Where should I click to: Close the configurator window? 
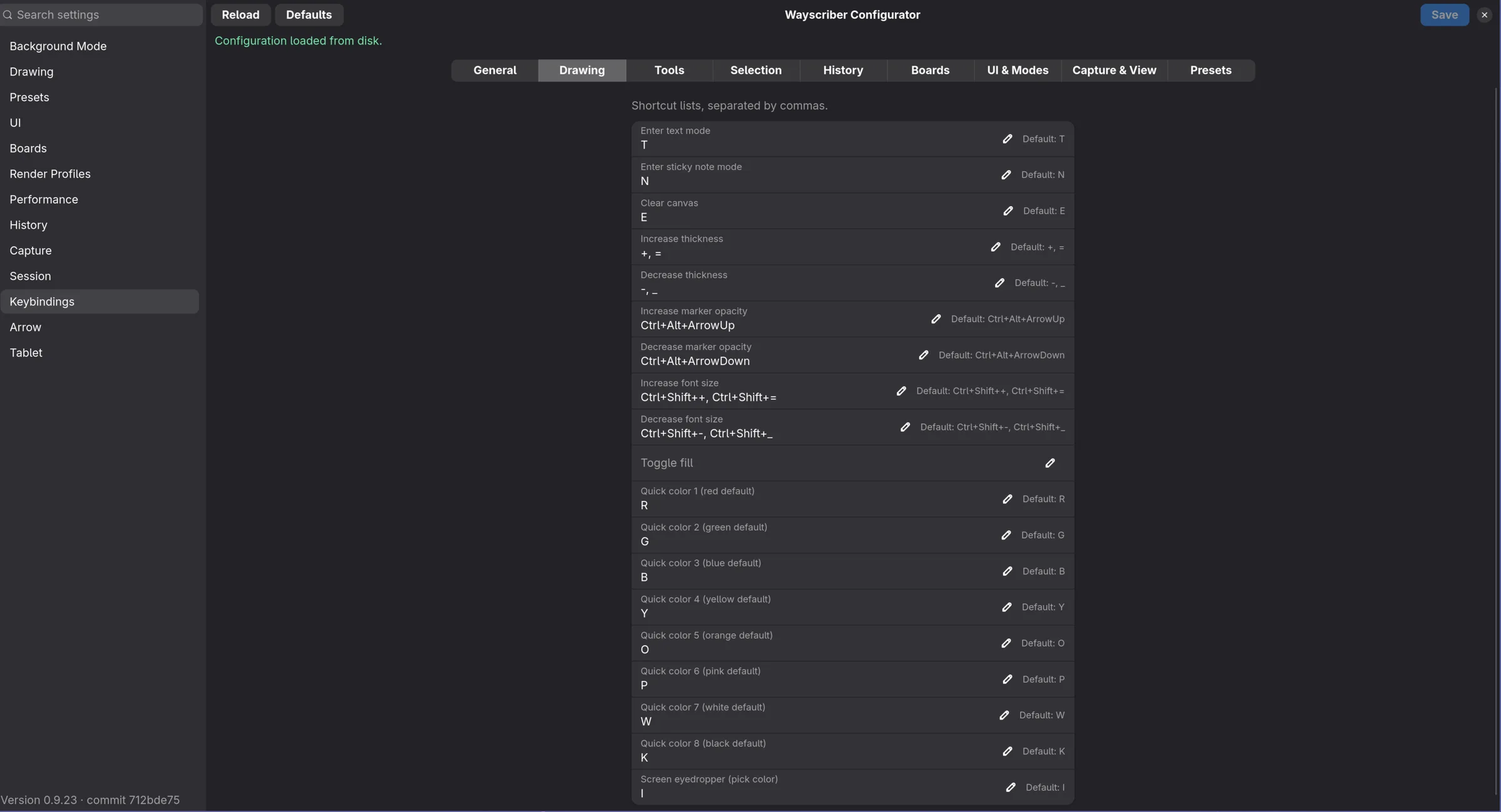point(1484,14)
